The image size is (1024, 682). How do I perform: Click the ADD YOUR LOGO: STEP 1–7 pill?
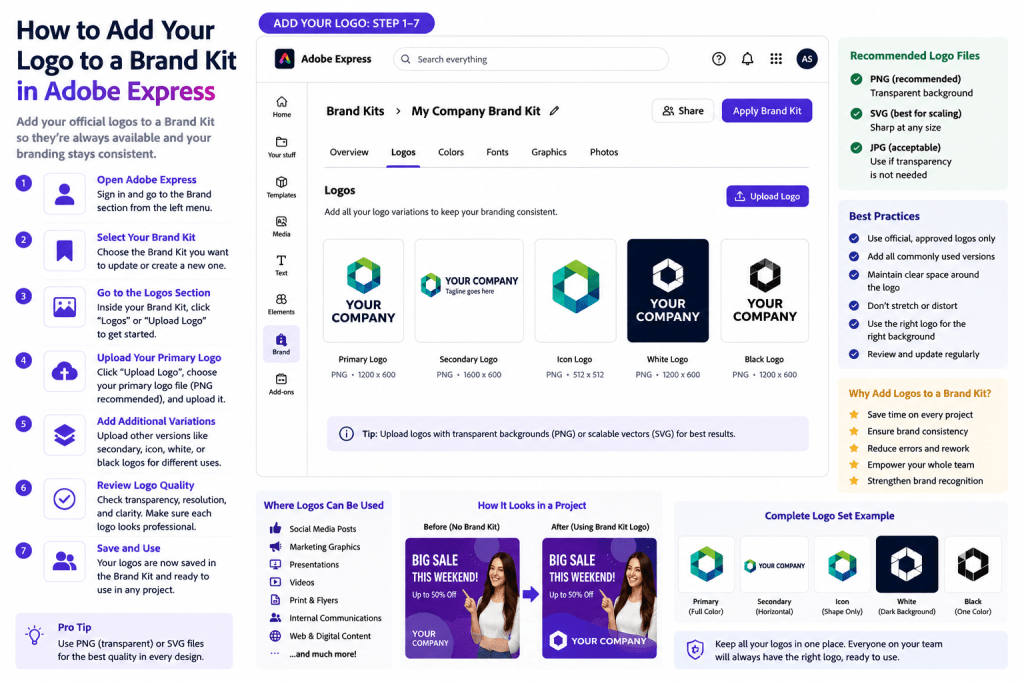pos(347,23)
